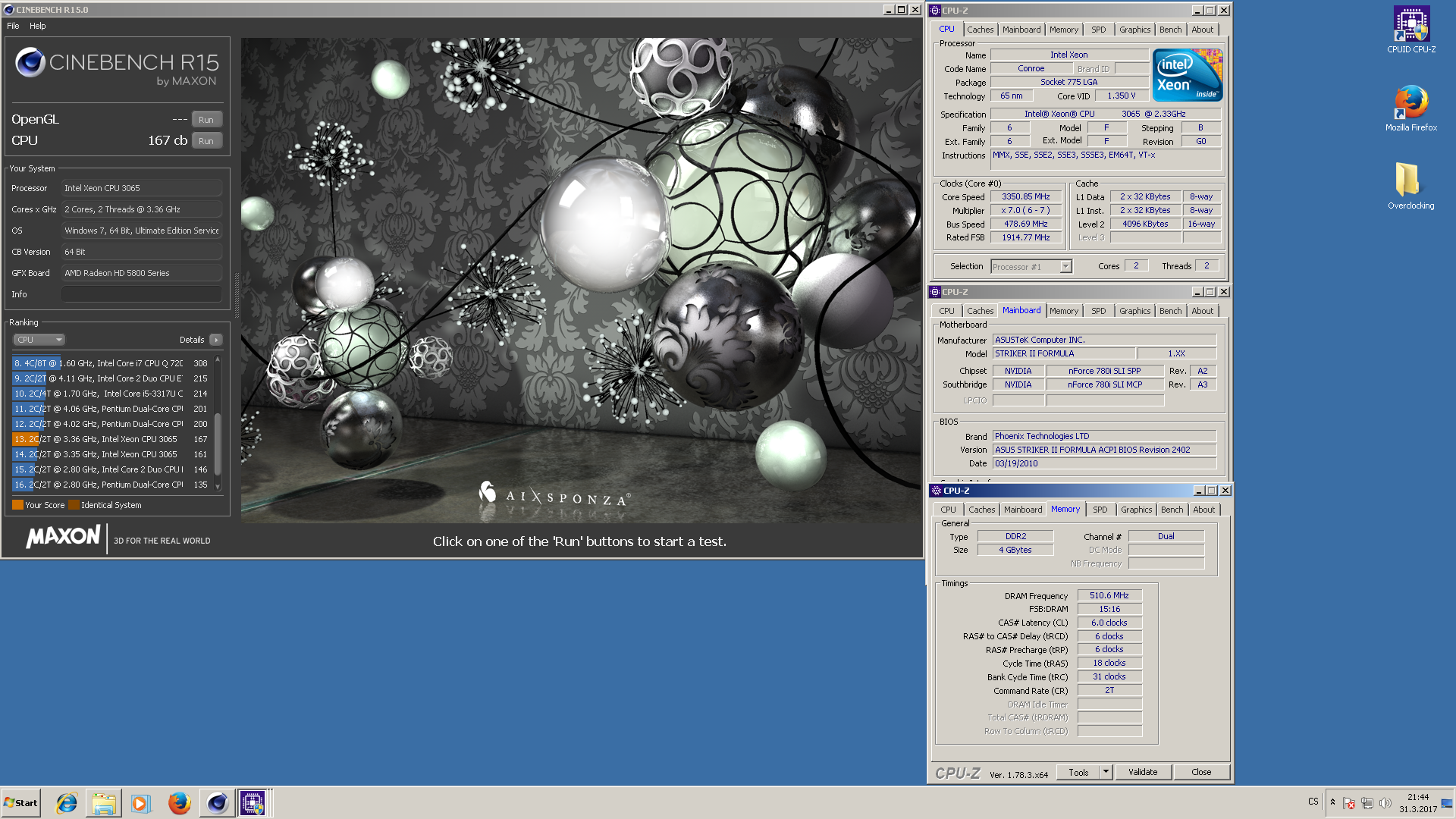Click the Start button
The height and width of the screenshot is (819, 1456).
[x=21, y=803]
